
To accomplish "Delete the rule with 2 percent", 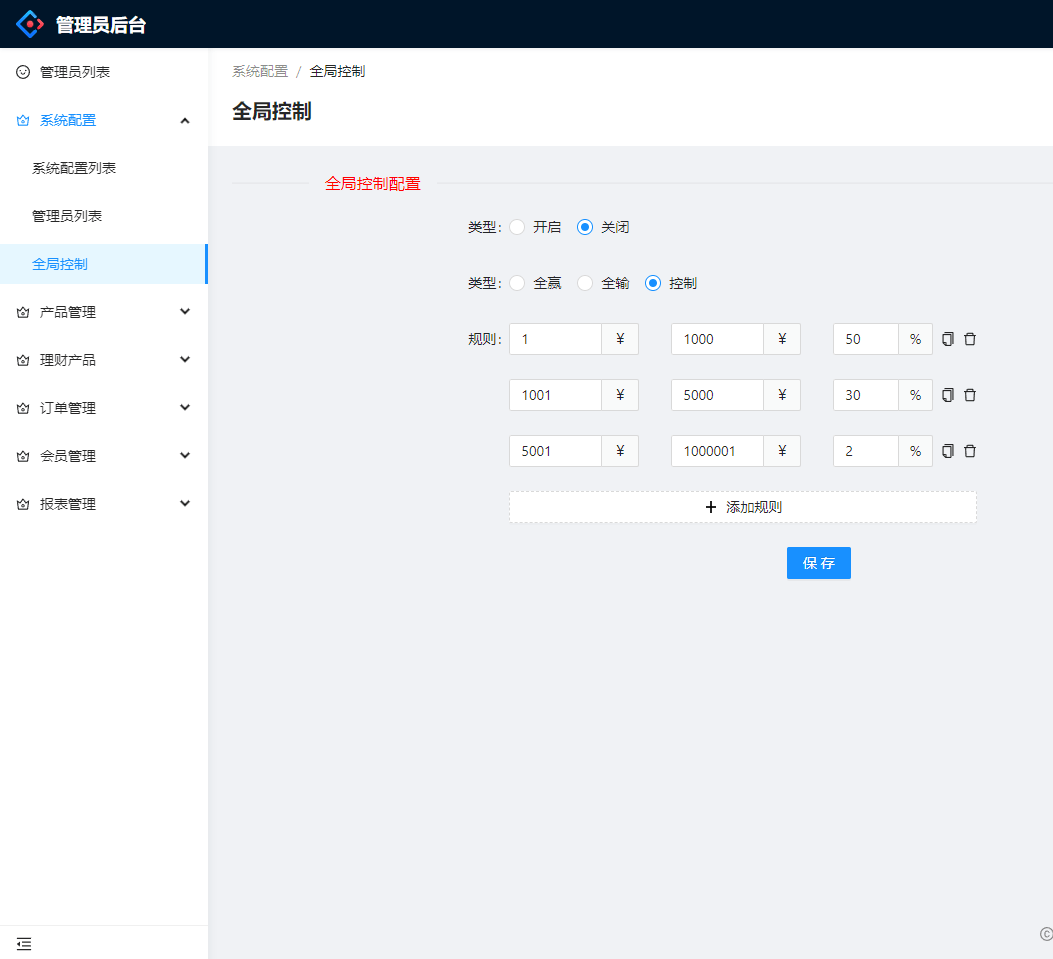I will coord(970,451).
